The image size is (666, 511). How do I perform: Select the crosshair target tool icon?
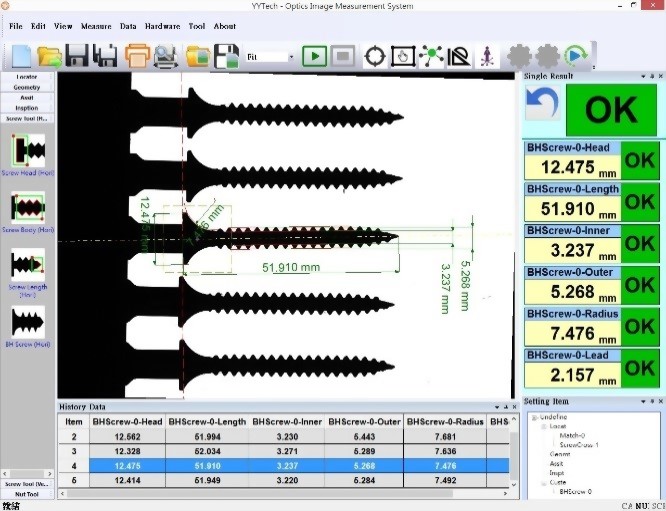pos(376,55)
